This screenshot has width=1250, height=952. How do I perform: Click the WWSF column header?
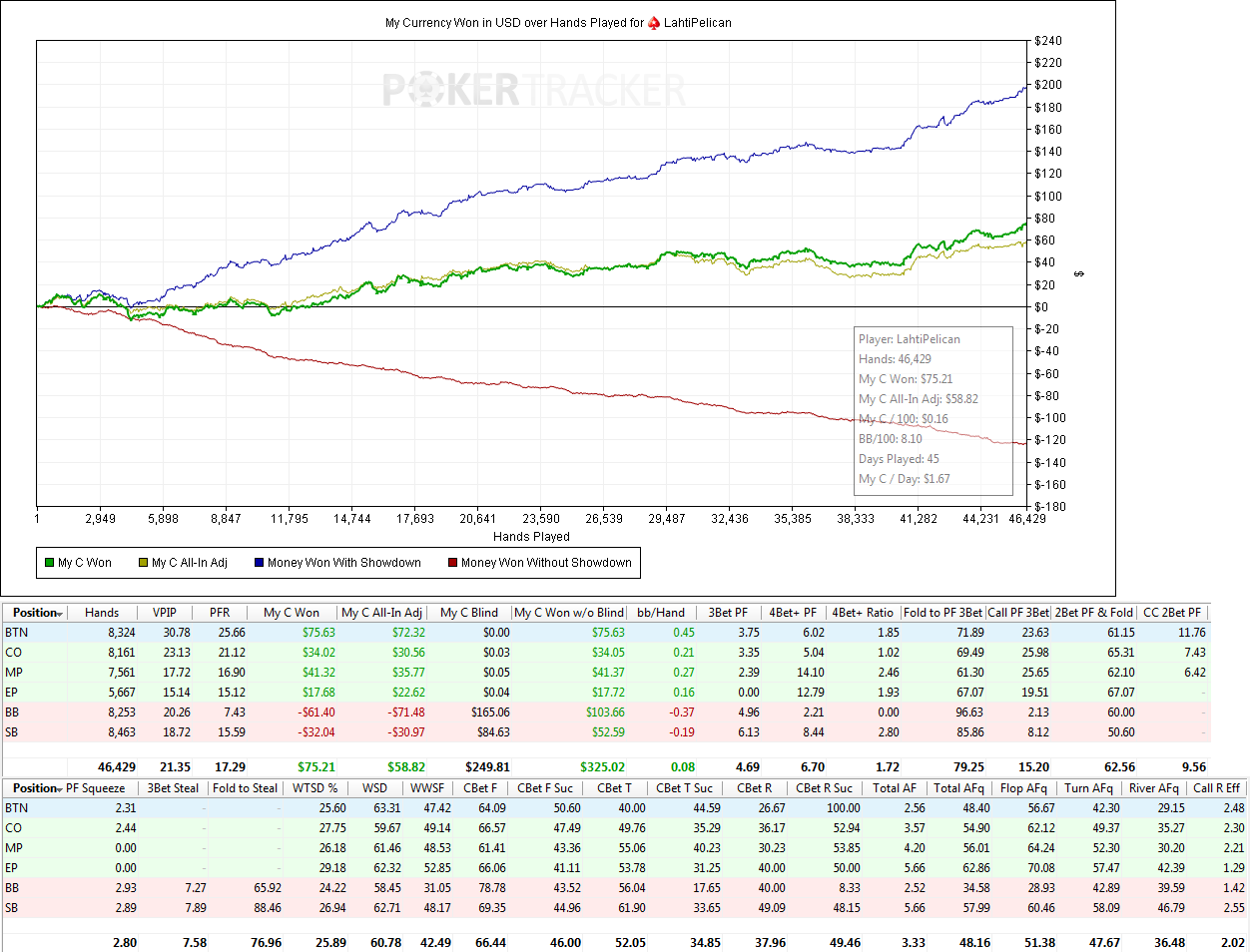(x=427, y=788)
